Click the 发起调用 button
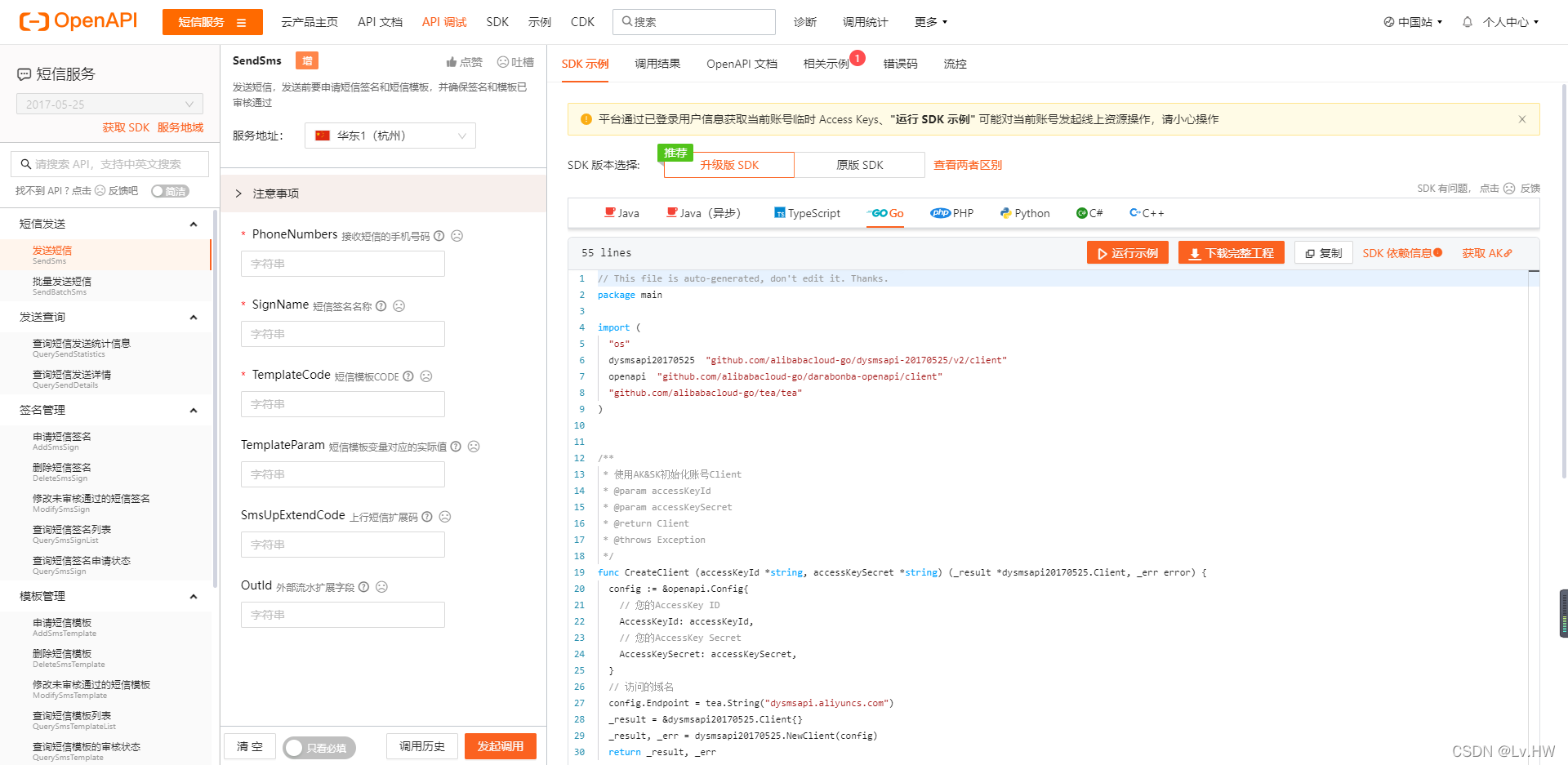The image size is (1568, 765). point(501,746)
